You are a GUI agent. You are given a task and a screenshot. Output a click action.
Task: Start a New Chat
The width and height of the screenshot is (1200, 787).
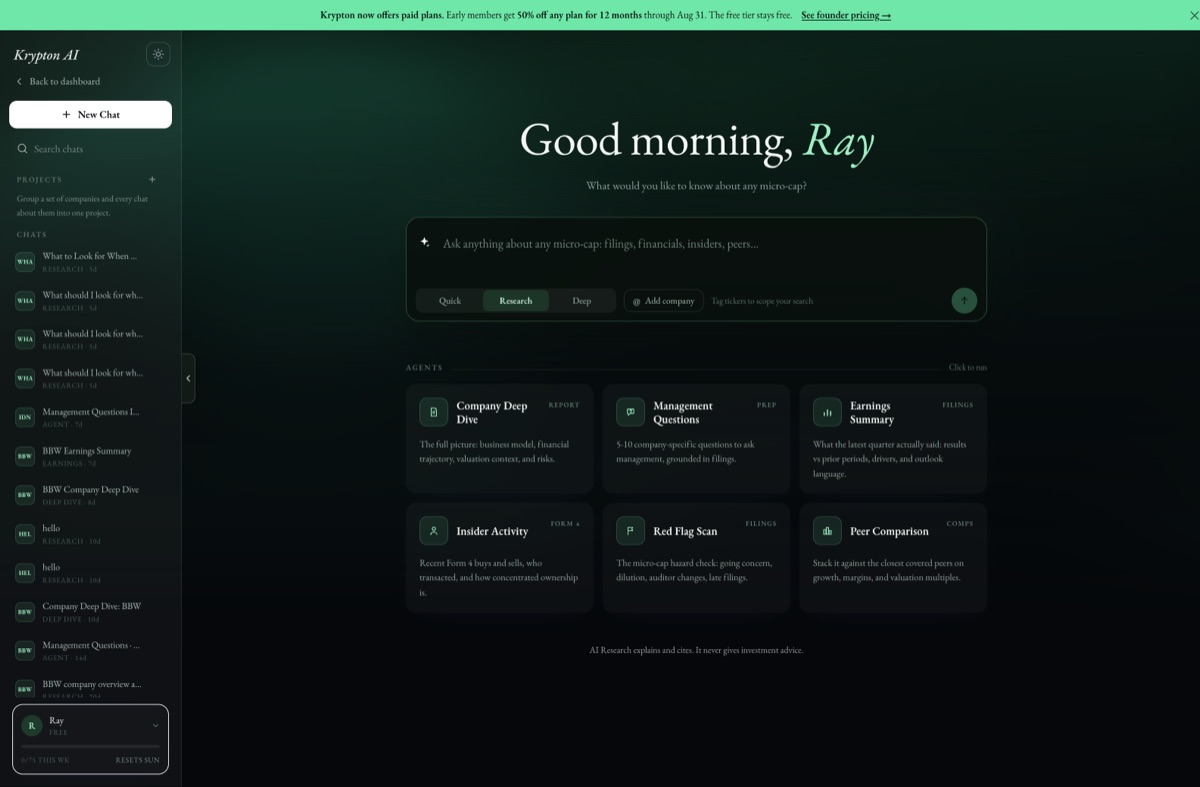pos(90,115)
